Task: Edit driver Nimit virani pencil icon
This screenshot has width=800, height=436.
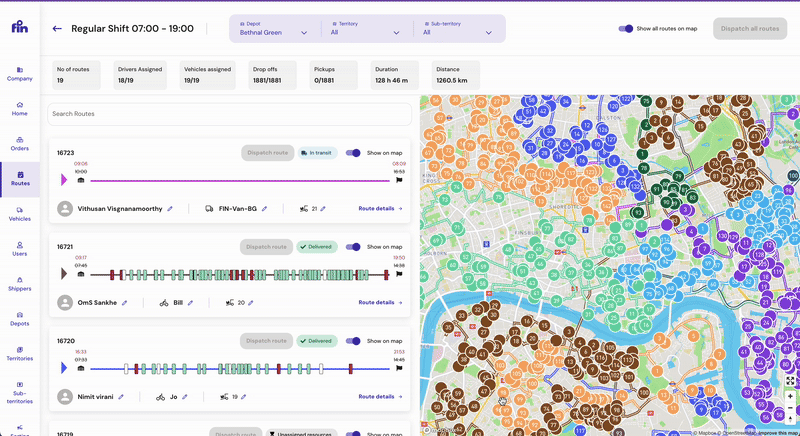Action: point(121,397)
